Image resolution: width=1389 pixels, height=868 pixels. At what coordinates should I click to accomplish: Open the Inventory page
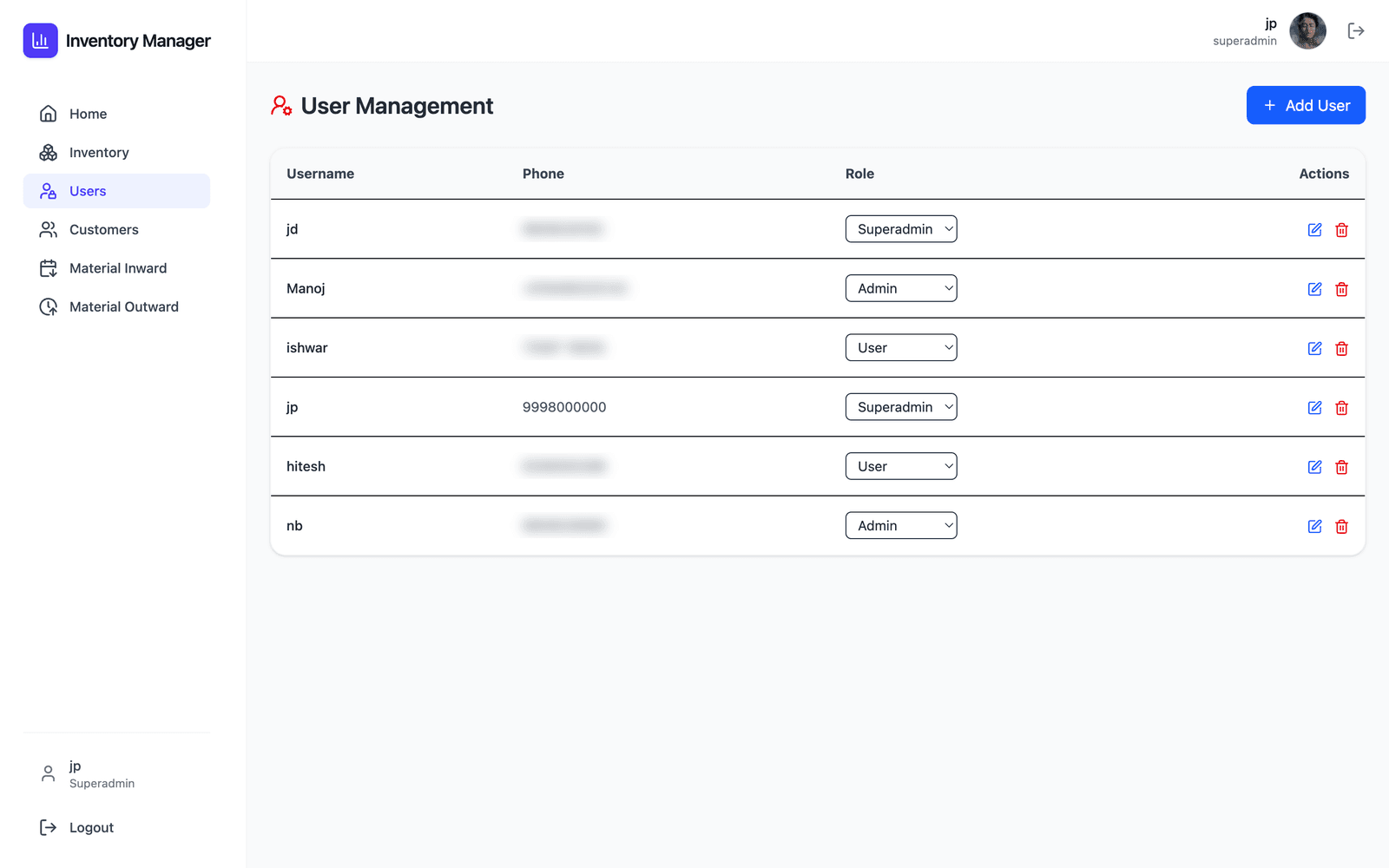pos(116,153)
